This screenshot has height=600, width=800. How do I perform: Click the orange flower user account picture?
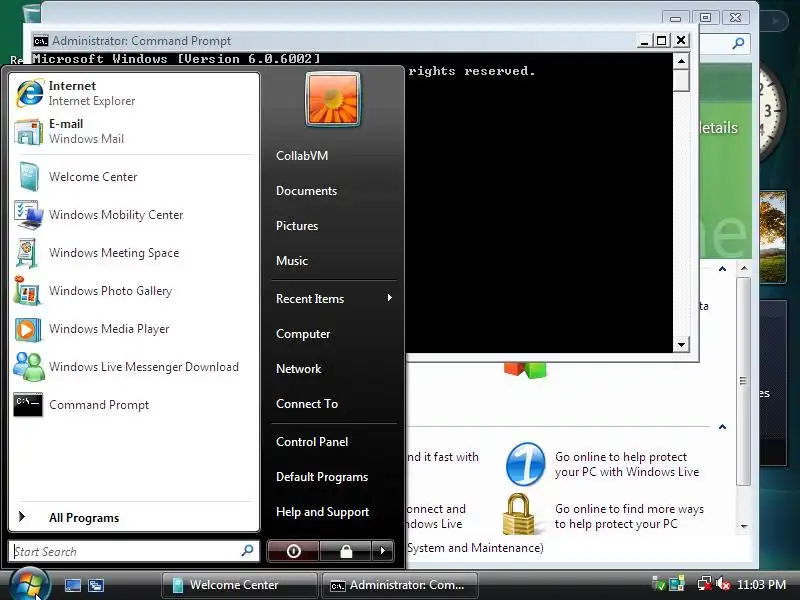333,99
